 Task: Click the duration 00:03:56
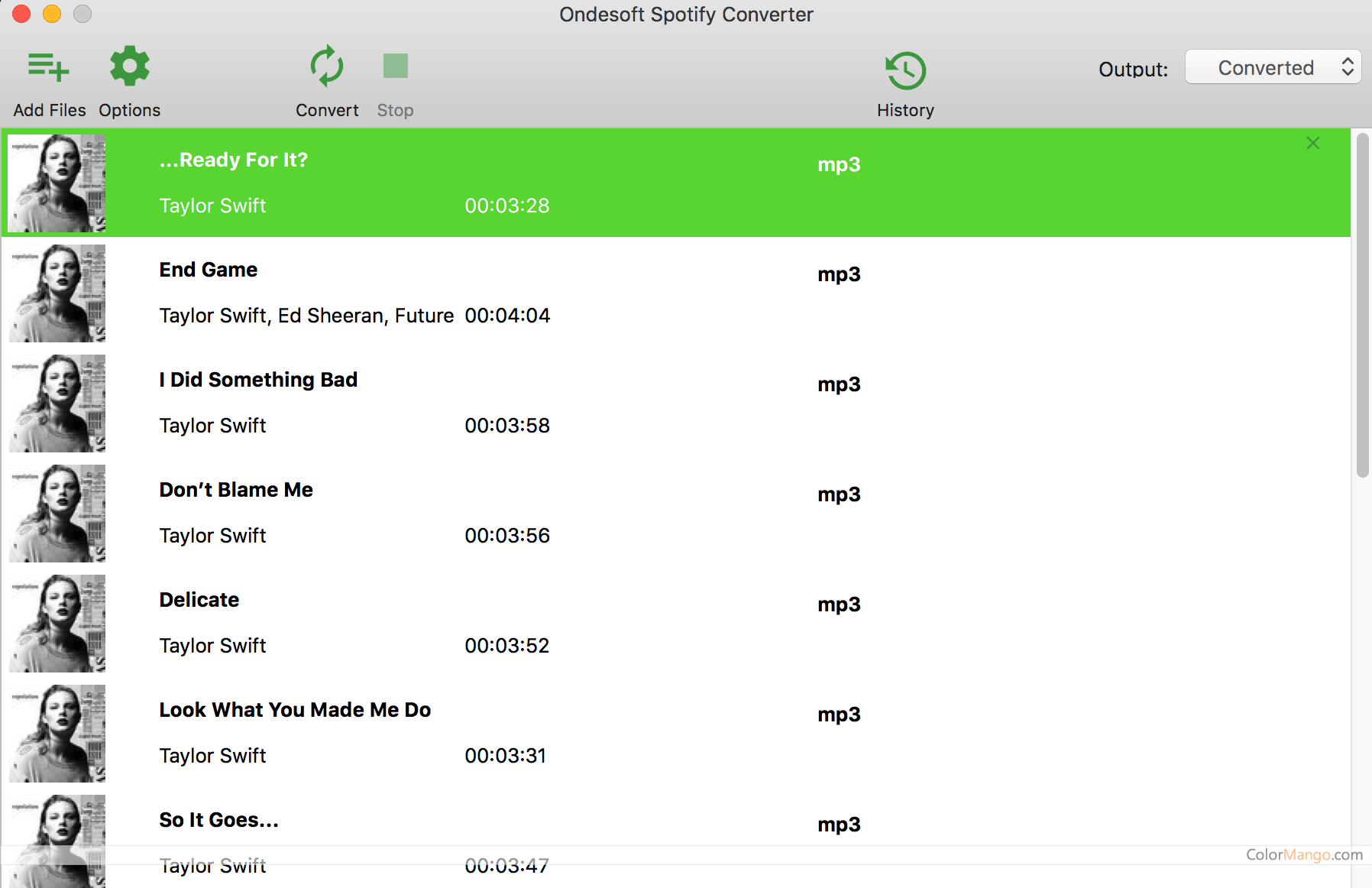pos(507,536)
